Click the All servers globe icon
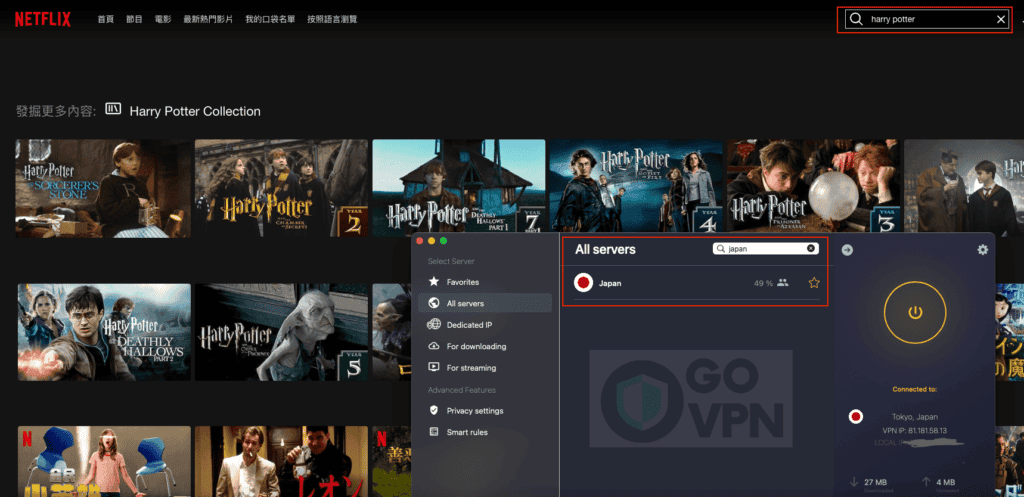1024x497 pixels. [x=434, y=303]
